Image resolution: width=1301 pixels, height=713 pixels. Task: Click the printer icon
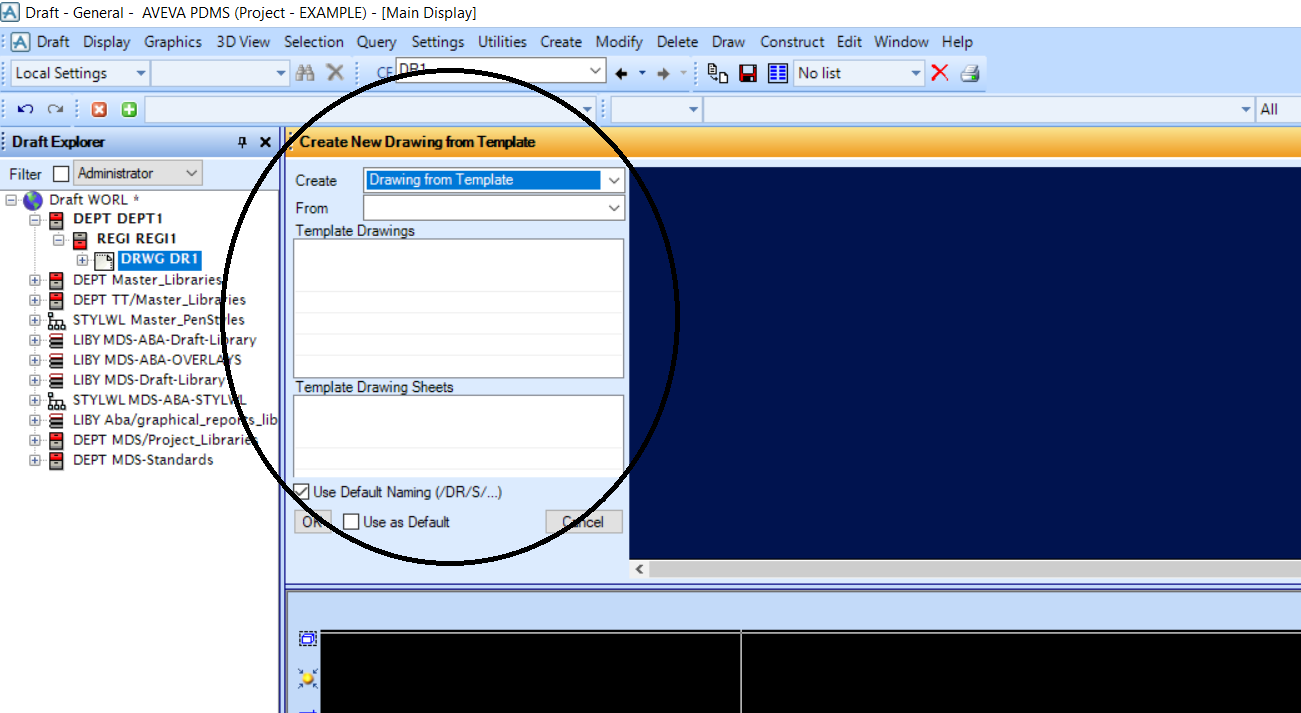pyautogui.click(x=969, y=73)
